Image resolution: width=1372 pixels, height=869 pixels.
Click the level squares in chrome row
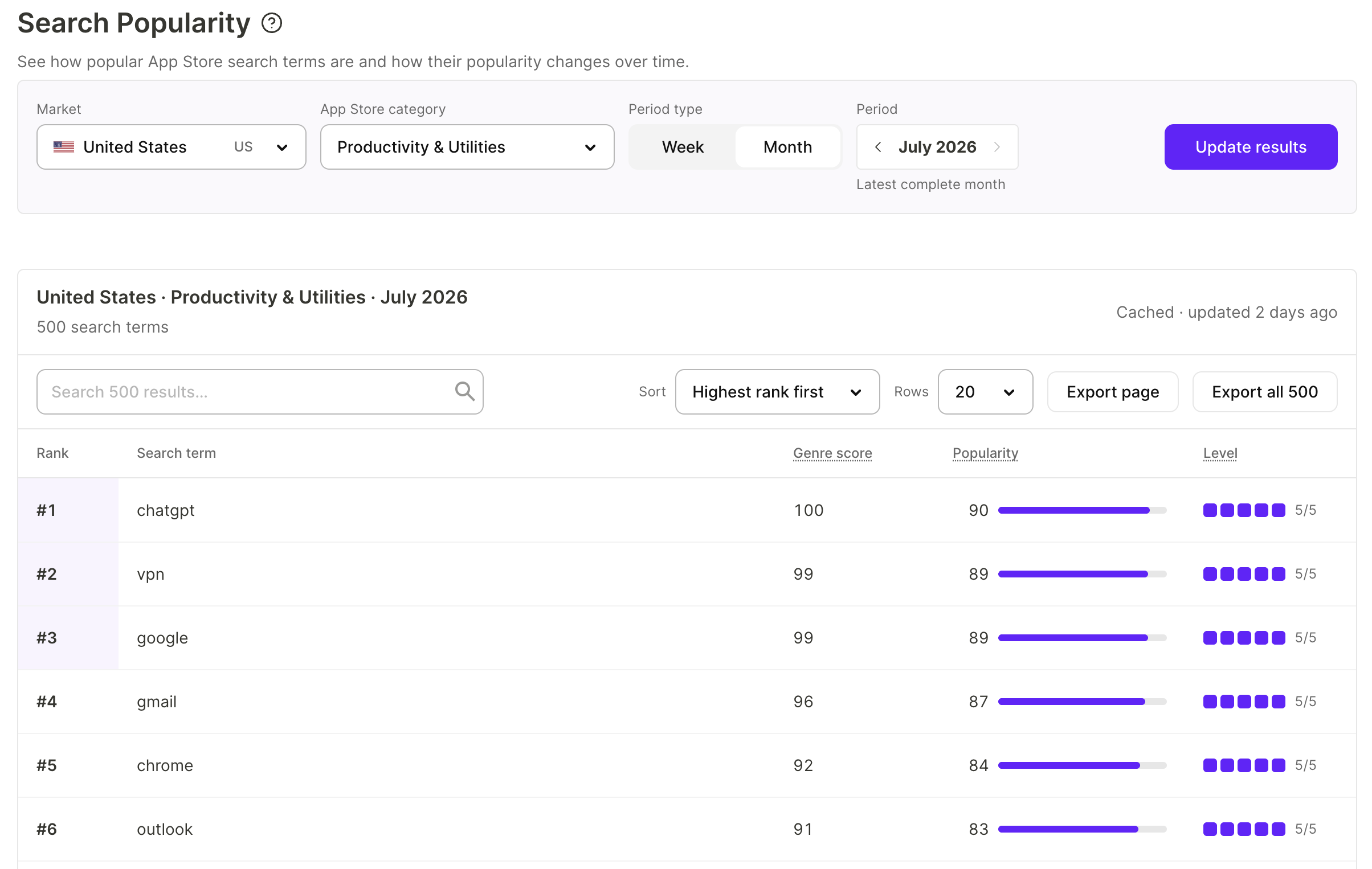pos(1244,765)
